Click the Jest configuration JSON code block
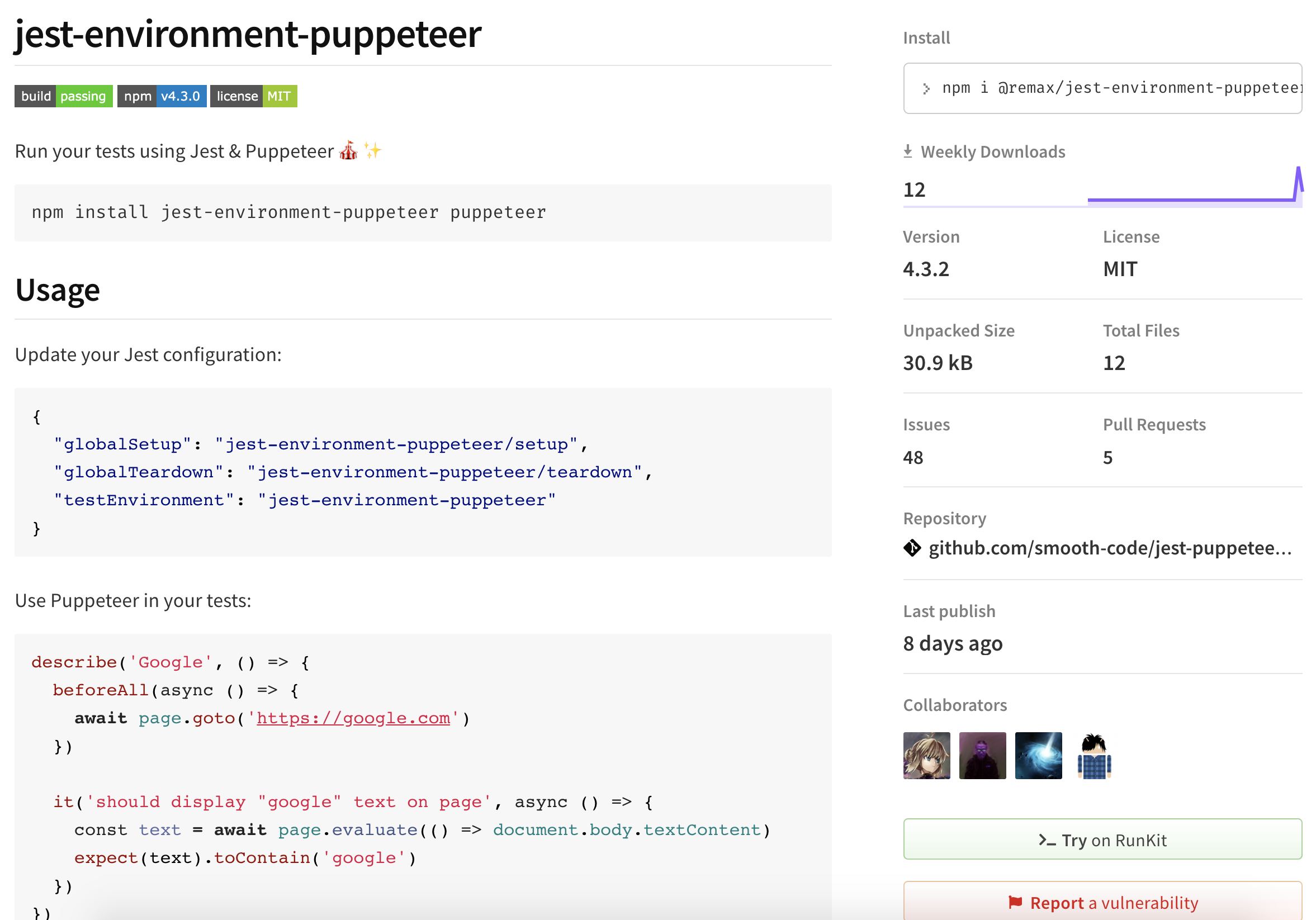Image resolution: width=1316 pixels, height=920 pixels. pyautogui.click(x=423, y=472)
